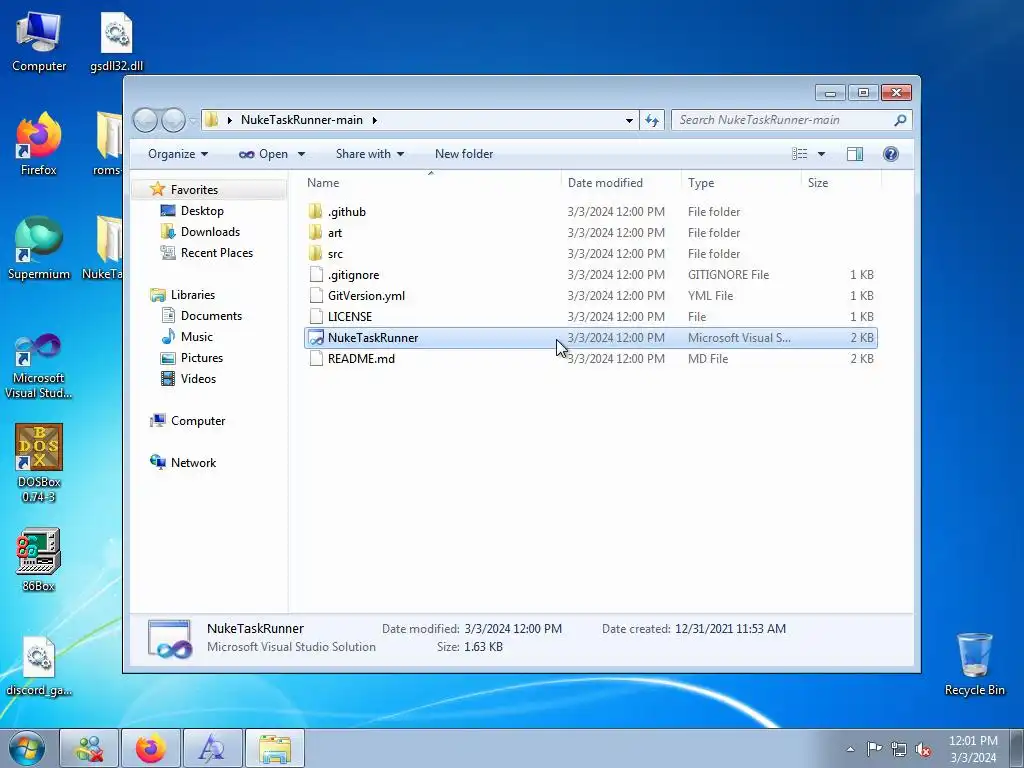Open the Action Center flag tray icon
Viewport: 1024px width, 768px height.
pyautogui.click(x=874, y=749)
